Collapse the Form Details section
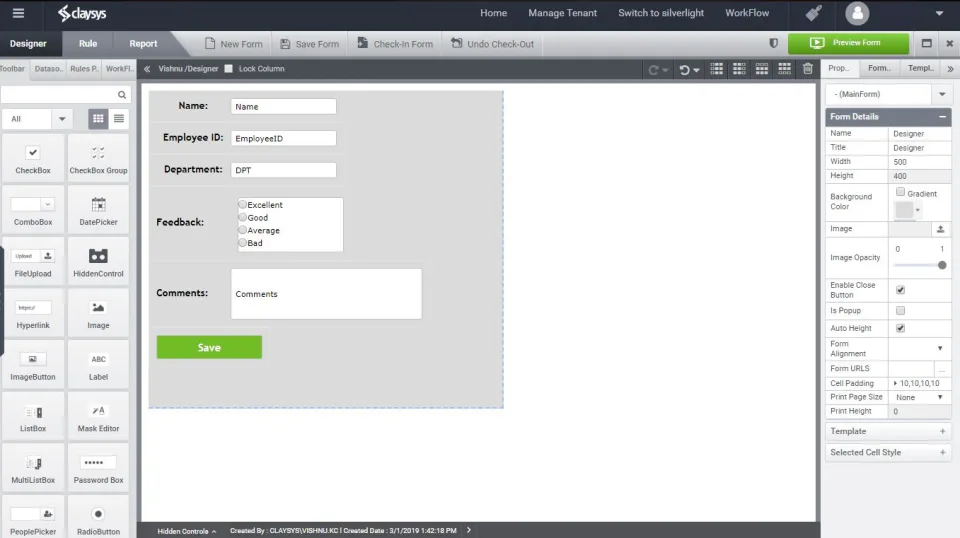Screen dimensions: 960x538 pyautogui.click(x=942, y=117)
